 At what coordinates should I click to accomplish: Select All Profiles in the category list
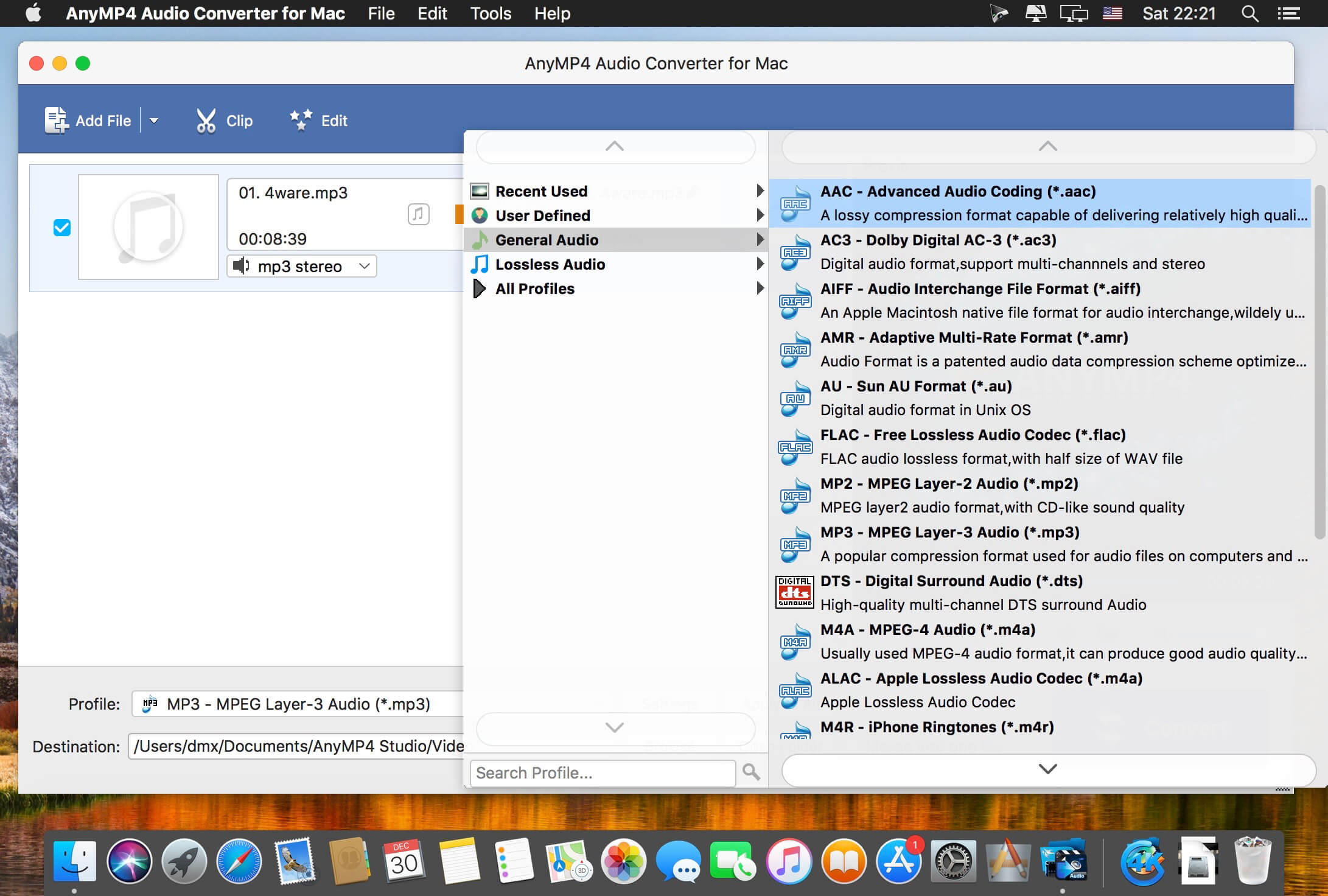pos(534,288)
